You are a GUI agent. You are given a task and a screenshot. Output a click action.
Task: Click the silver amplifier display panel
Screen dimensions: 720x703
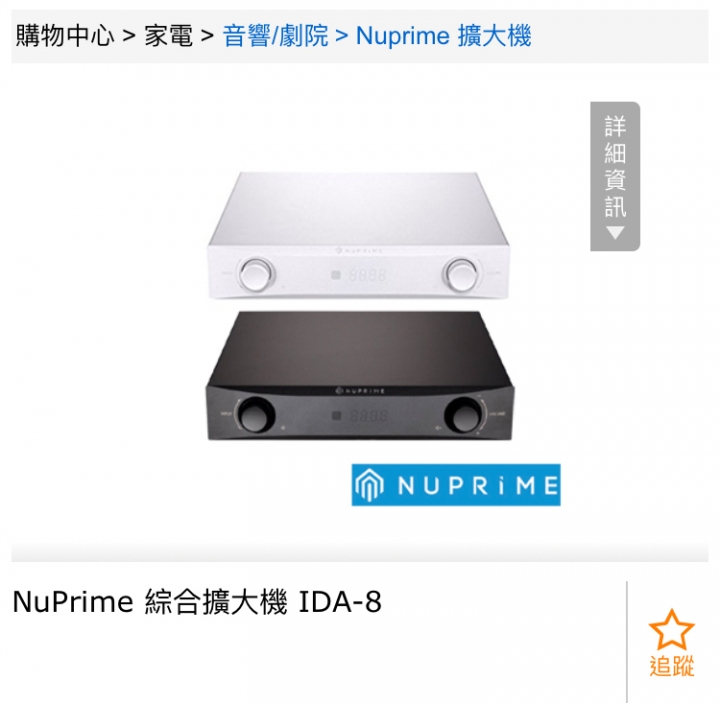359,275
